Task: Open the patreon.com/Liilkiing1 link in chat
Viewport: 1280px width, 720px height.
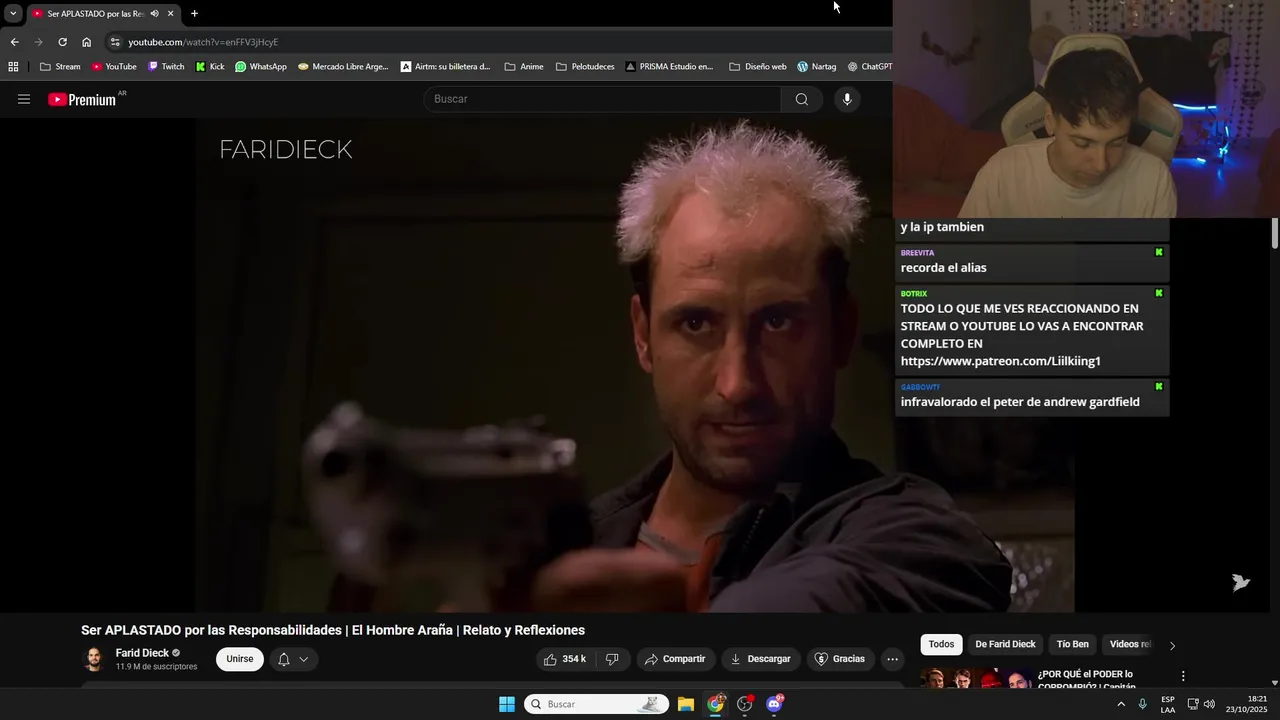Action: point(1000,361)
